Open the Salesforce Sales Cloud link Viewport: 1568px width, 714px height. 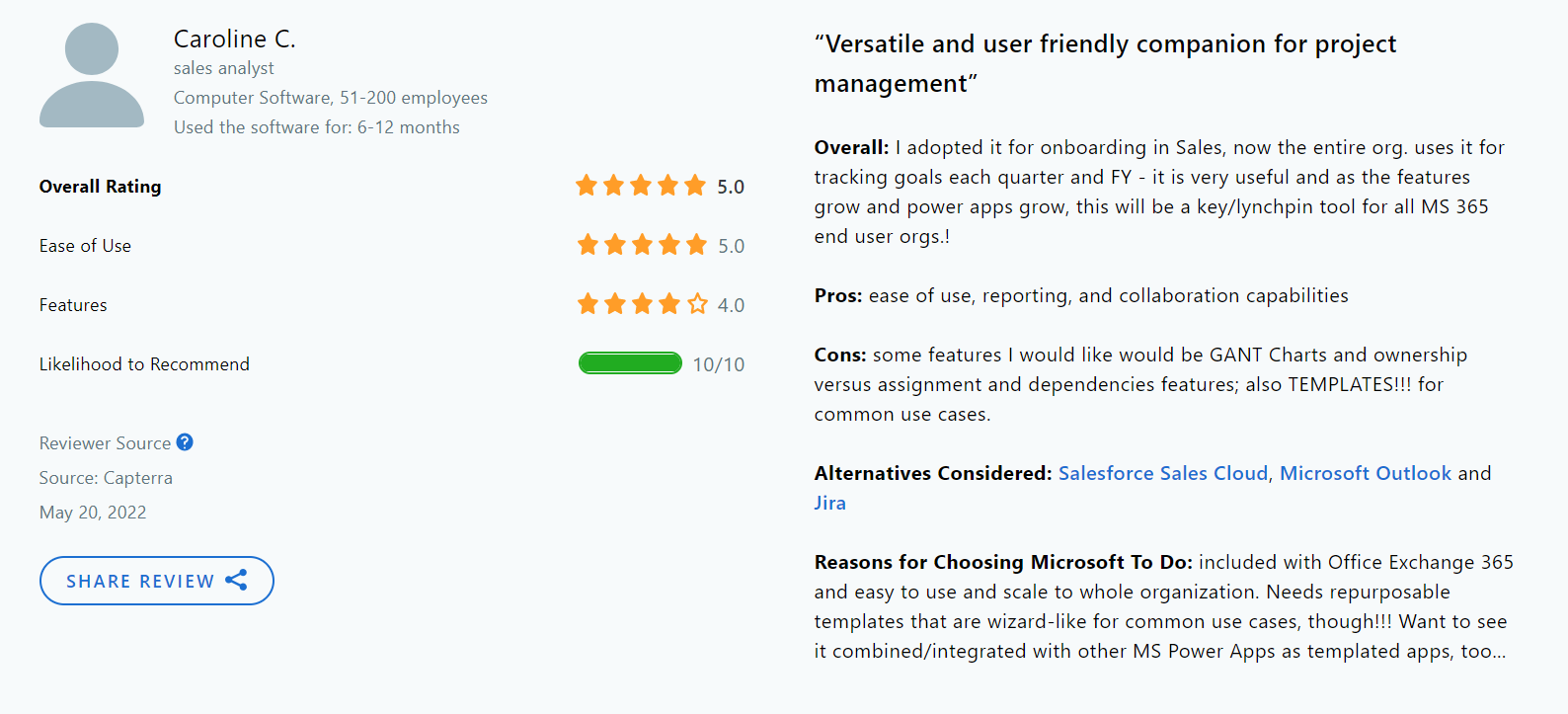pyautogui.click(x=1162, y=473)
